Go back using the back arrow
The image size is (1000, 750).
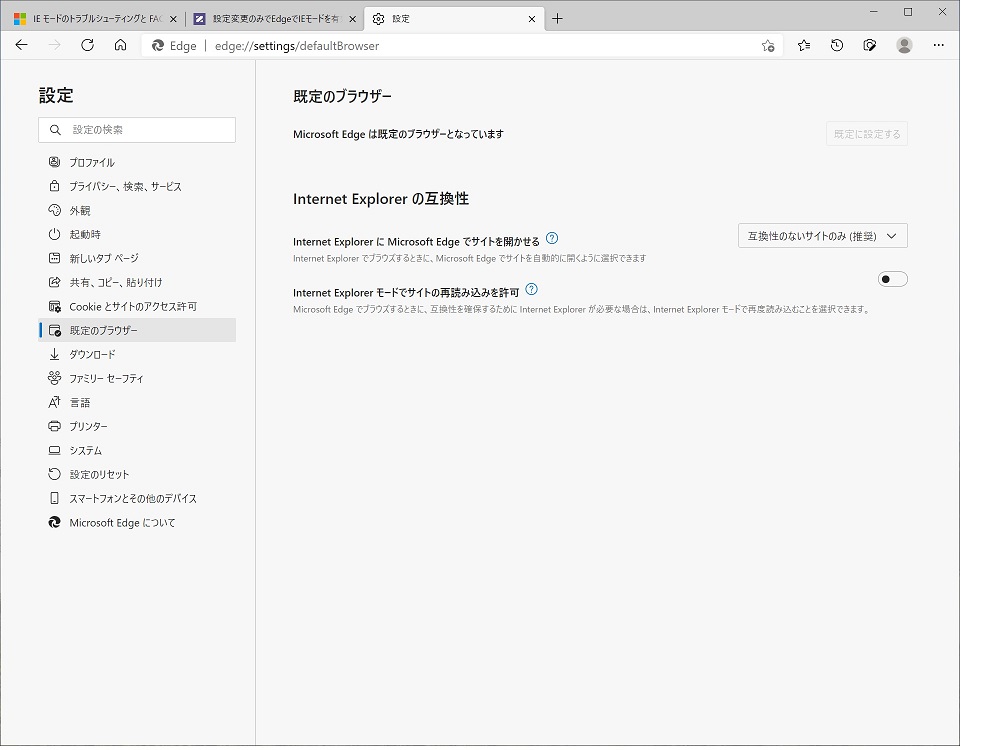coord(22,45)
